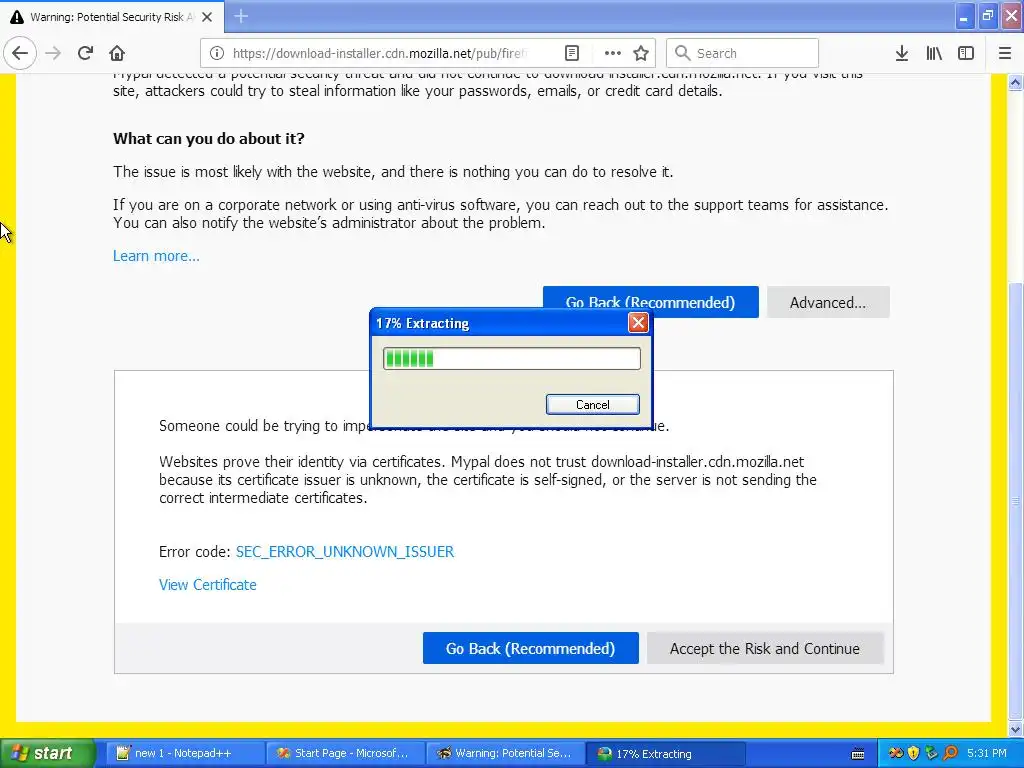Click the 5:31 PM clock
The height and width of the screenshot is (768, 1024).
click(987, 753)
